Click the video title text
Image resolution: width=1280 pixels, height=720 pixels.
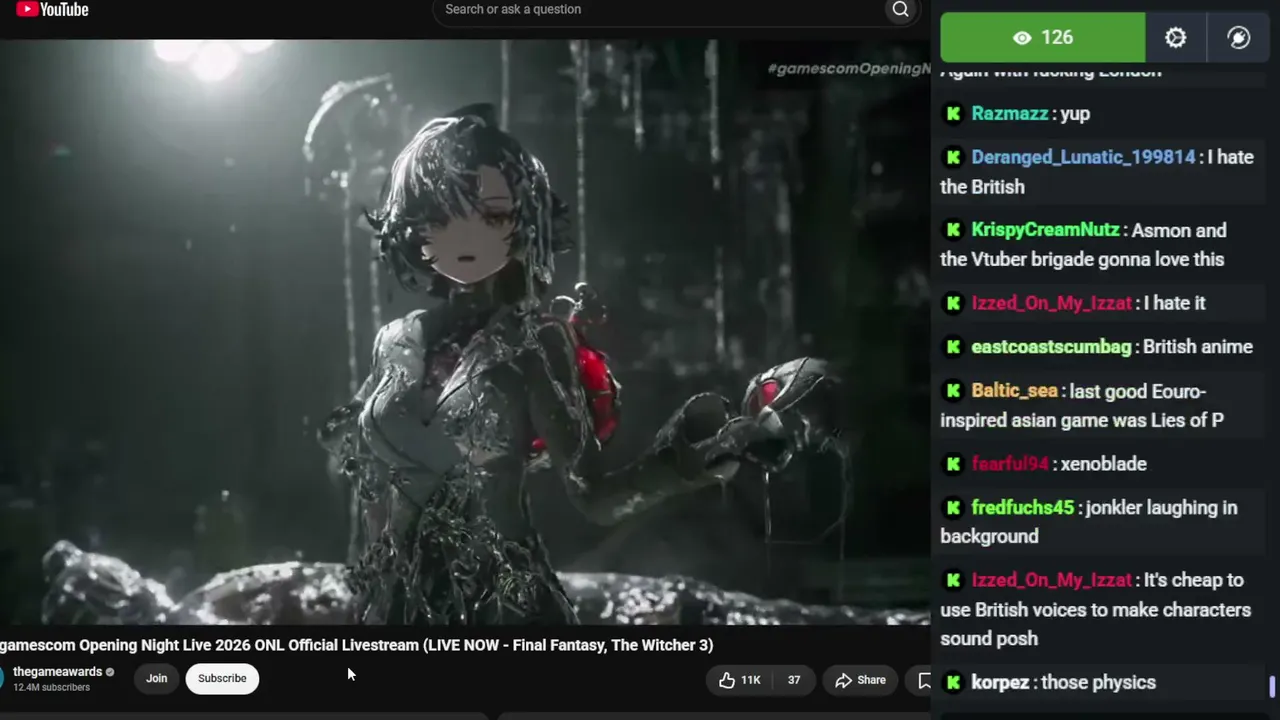[356, 645]
